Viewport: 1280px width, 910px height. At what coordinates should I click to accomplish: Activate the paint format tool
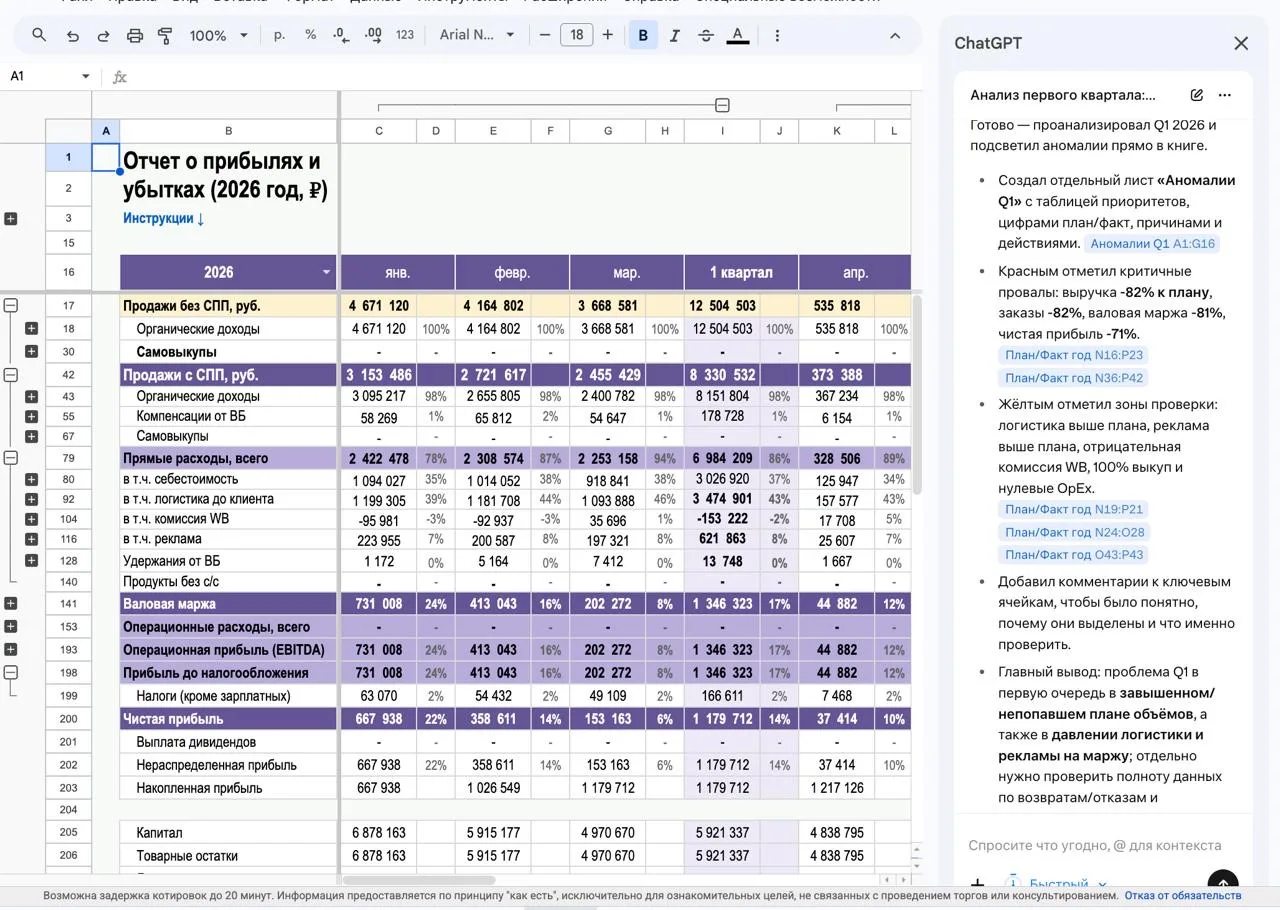point(166,35)
